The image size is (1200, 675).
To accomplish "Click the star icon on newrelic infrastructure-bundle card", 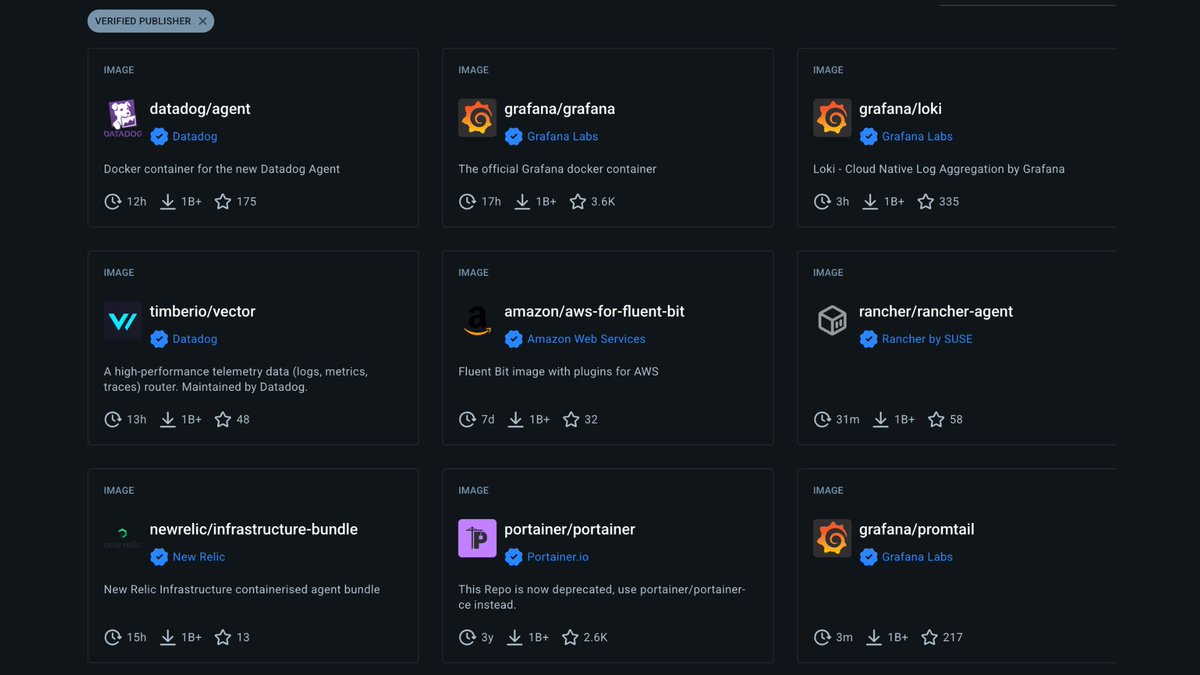I will 223,637.
